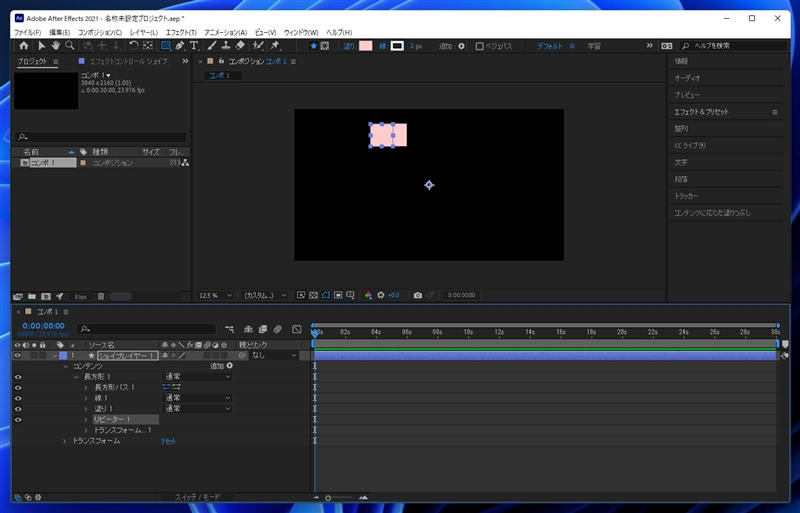Screen dimensions: 800x513
Task: Select the Horizontal Type tool
Action: tap(194, 46)
